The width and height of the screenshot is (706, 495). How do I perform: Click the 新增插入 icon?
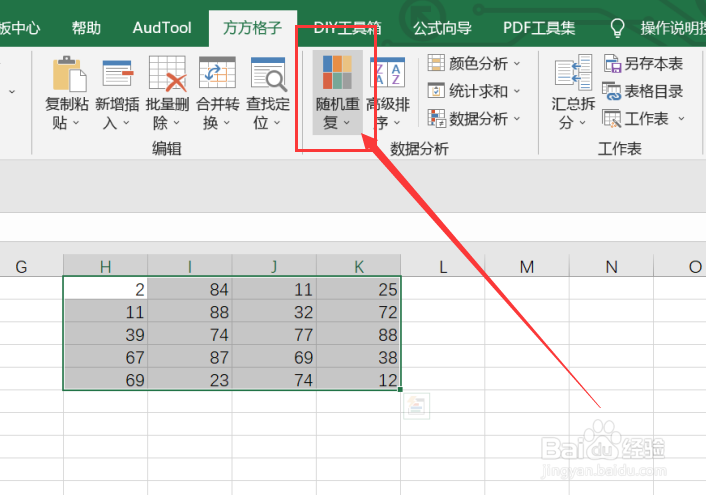(118, 73)
